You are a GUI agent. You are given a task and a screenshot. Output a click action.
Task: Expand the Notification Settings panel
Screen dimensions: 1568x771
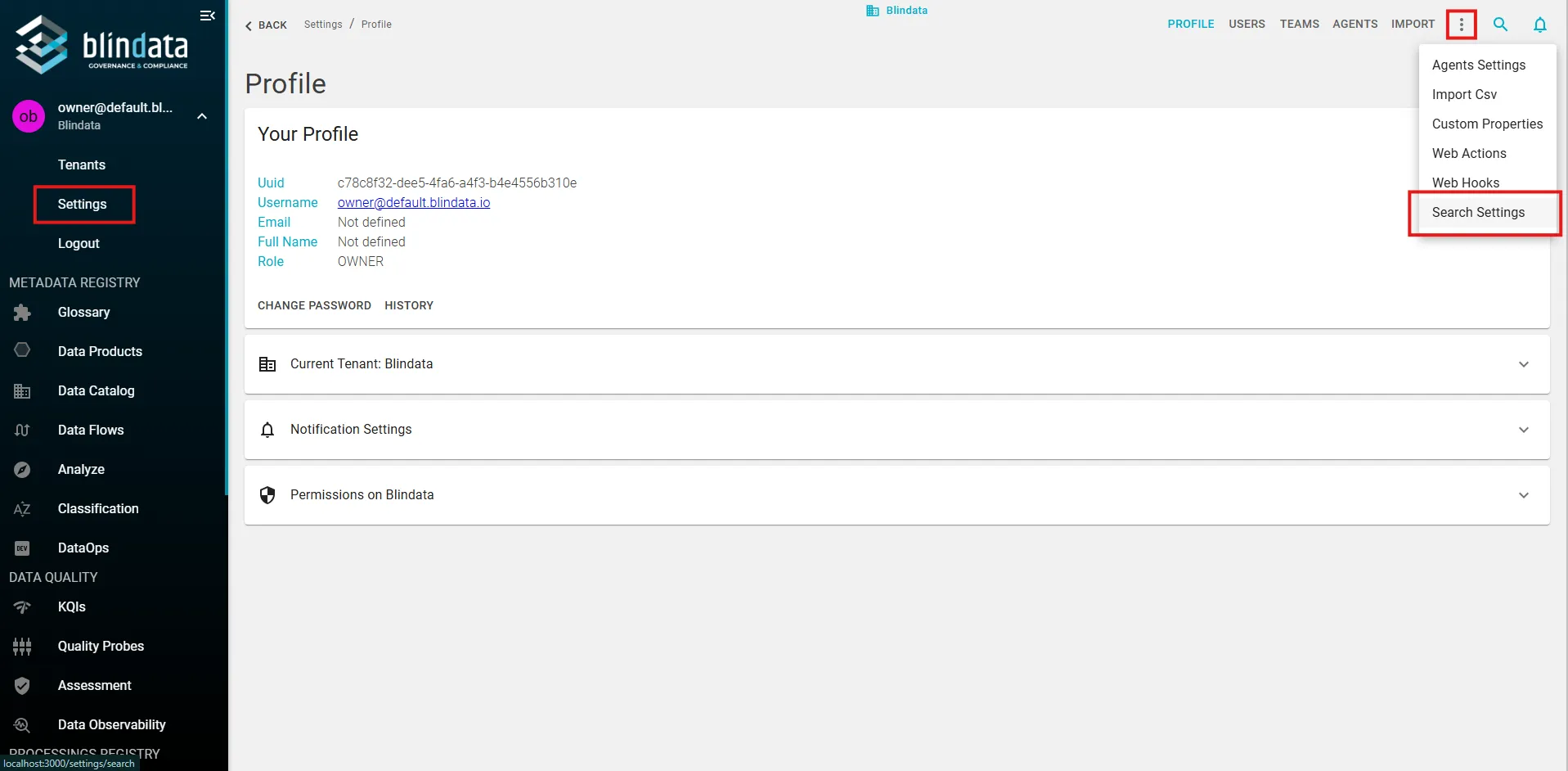[x=896, y=430]
